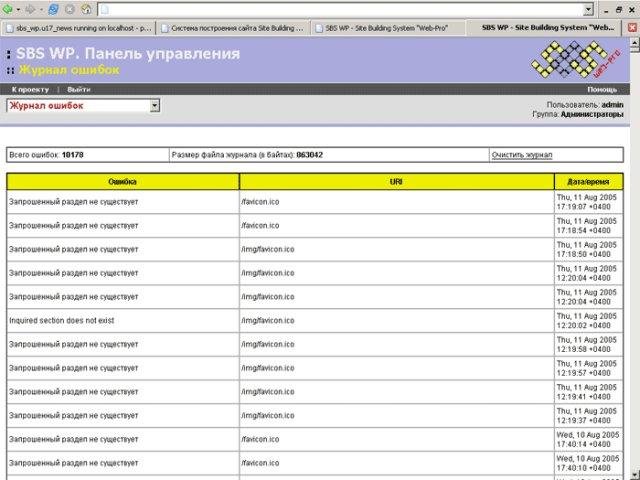Restore down the browser window
Viewport: 640px width, 480px height.
[x=619, y=10]
